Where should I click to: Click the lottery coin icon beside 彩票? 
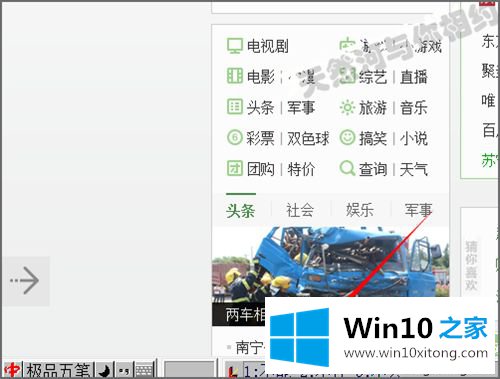click(x=235, y=138)
